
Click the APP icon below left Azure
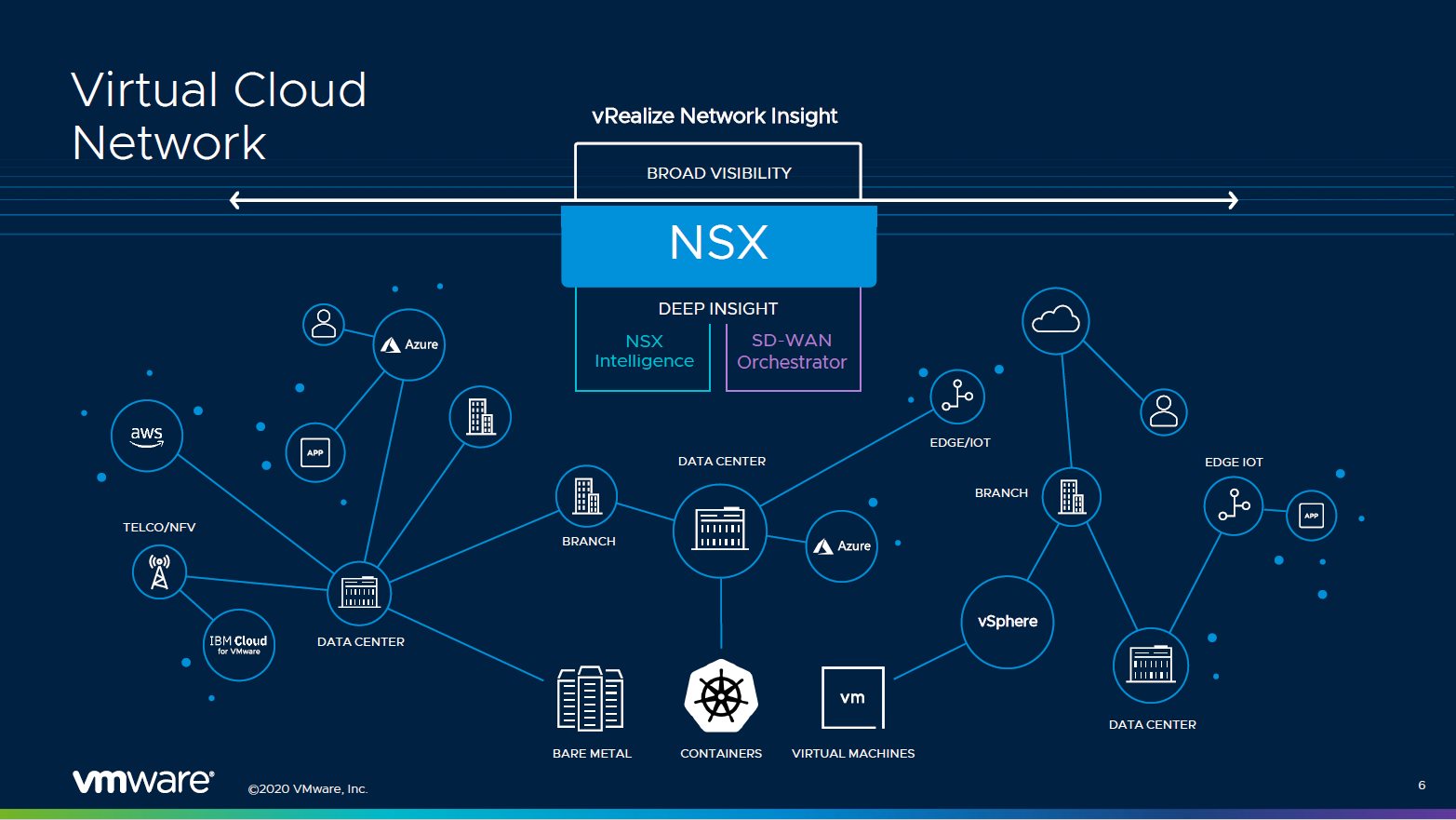[315, 452]
